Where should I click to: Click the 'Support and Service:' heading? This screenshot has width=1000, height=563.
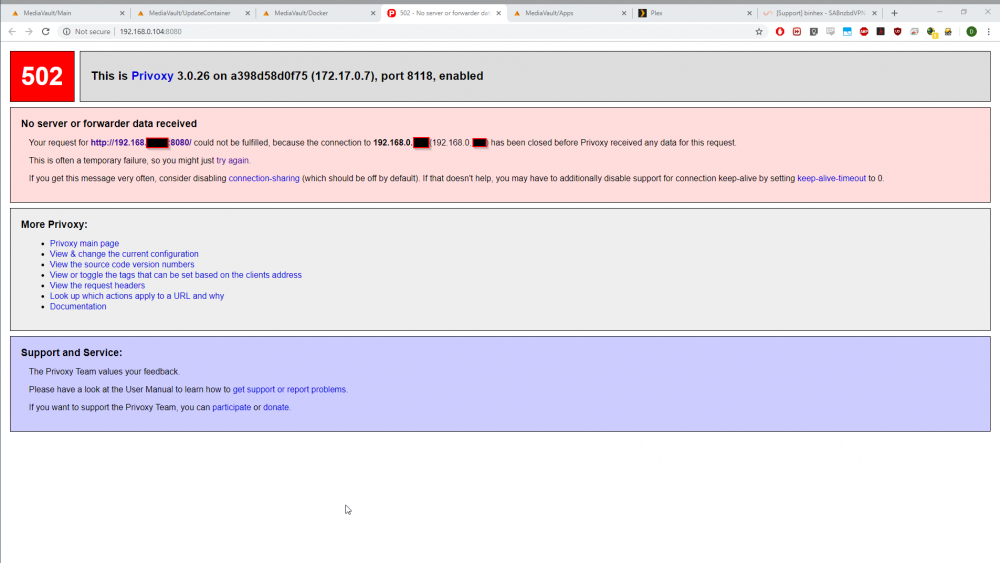click(71, 353)
